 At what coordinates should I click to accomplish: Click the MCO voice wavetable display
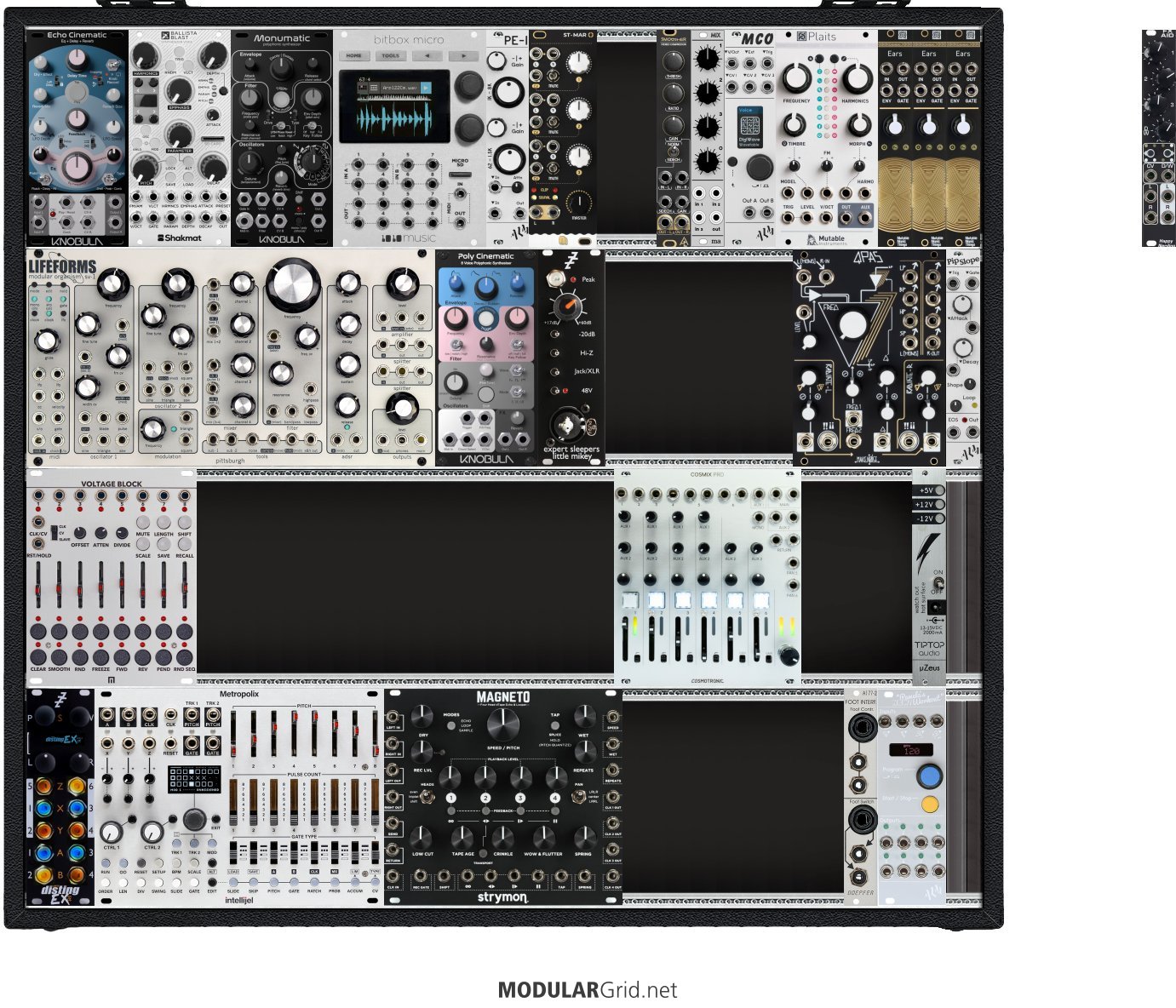pos(750,129)
